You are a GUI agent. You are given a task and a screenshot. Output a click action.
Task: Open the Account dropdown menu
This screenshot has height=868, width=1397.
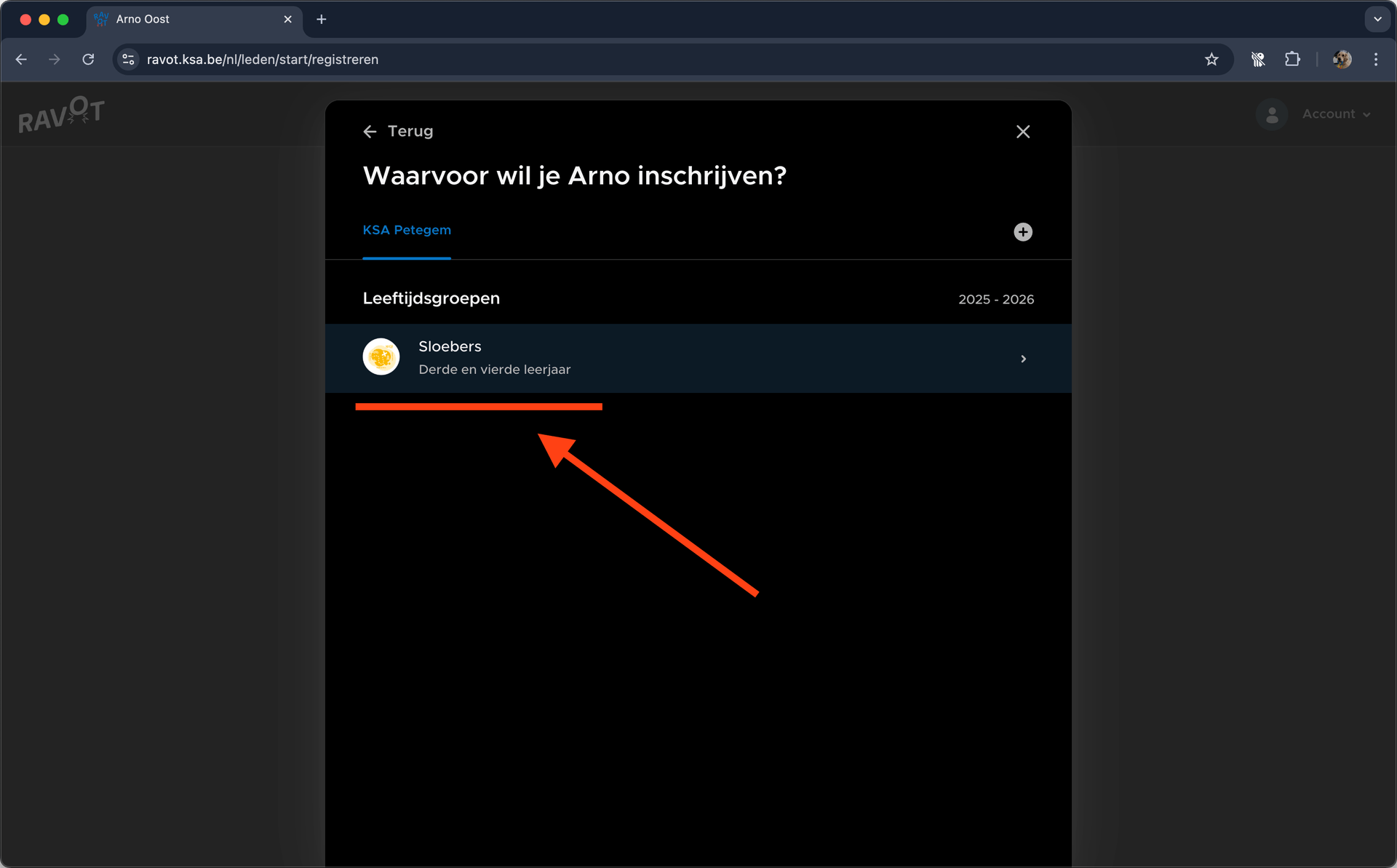click(x=1336, y=114)
